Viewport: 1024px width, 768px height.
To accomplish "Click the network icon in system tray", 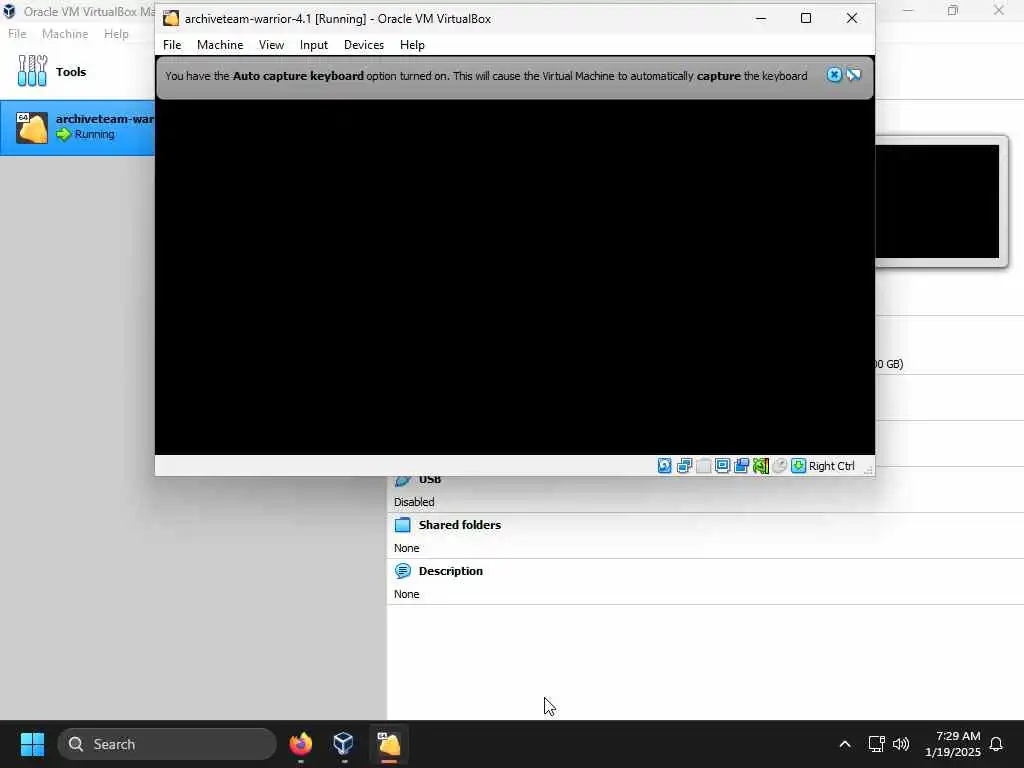I will point(876,744).
